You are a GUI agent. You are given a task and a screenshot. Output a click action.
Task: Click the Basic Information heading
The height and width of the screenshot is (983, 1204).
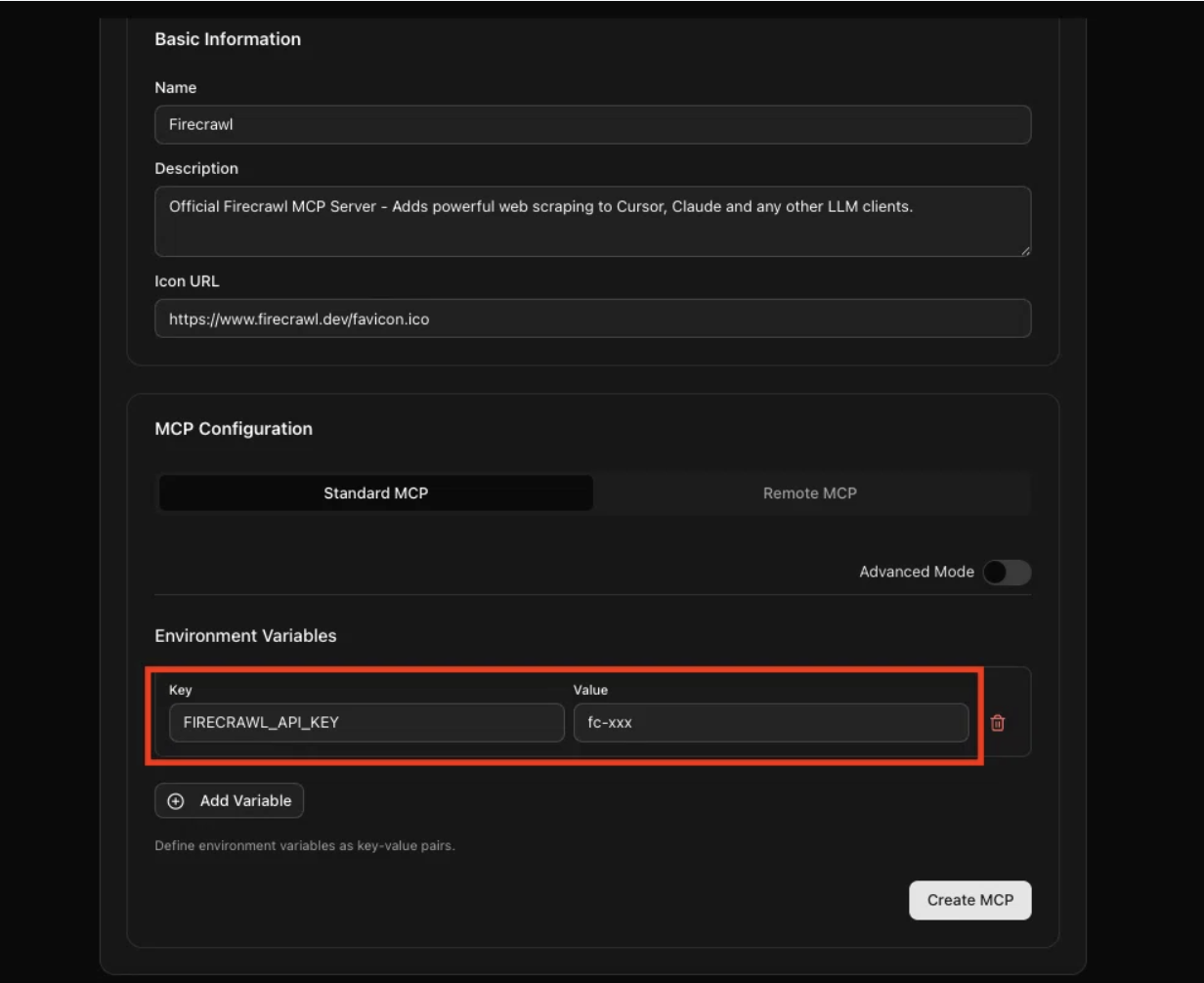click(x=228, y=39)
